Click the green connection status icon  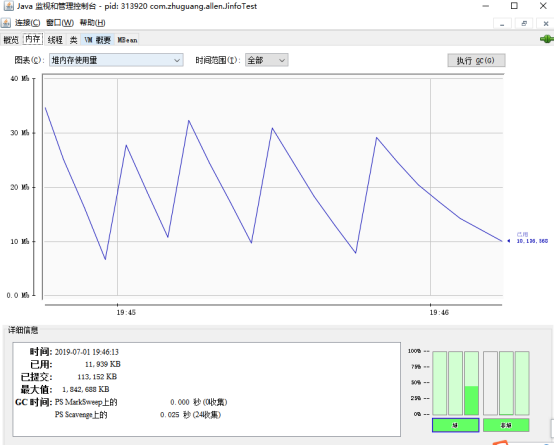tap(547, 39)
